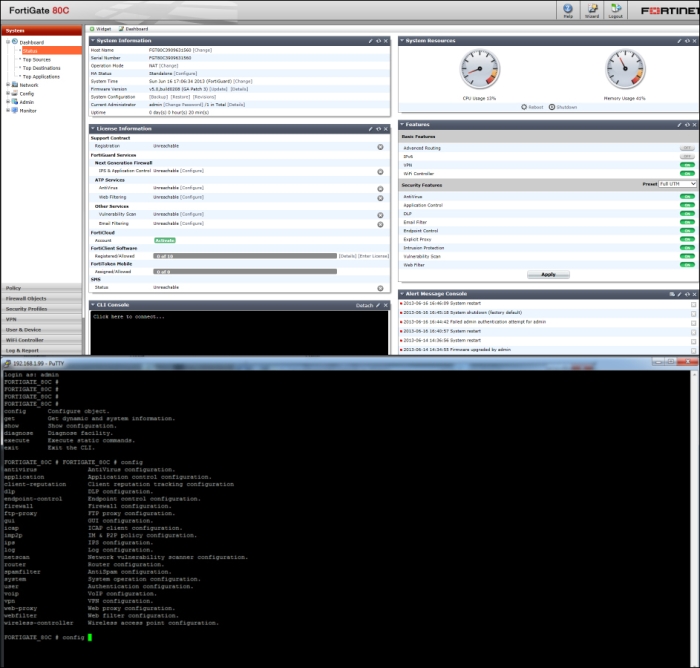Collapse System Information widget triangle

pos(93,41)
